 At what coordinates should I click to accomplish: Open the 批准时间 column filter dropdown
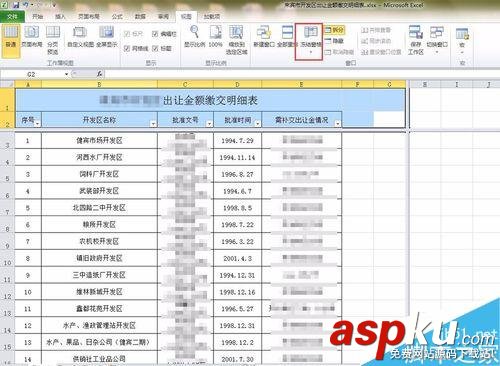257,123
